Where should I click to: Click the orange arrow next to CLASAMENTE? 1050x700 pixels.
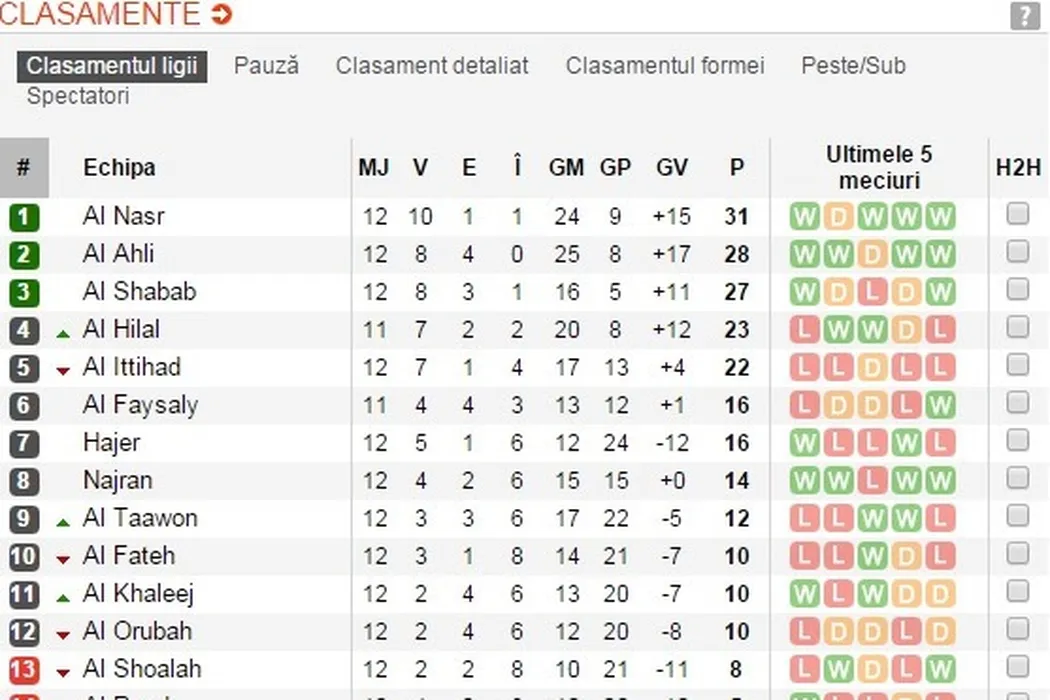[x=222, y=14]
